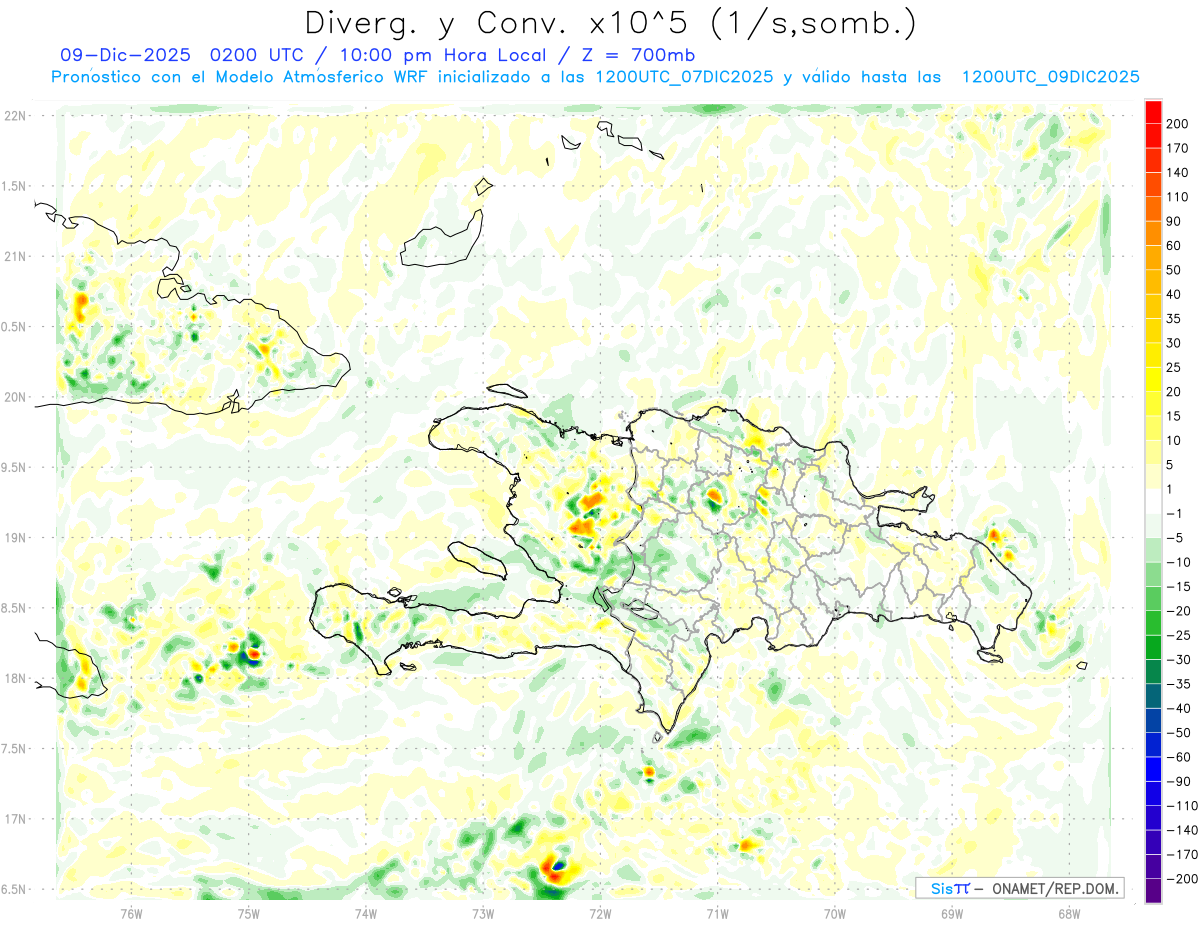Click the red swatch above 200 on colorbar
This screenshot has height=927, width=1200.
pyautogui.click(x=1153, y=112)
